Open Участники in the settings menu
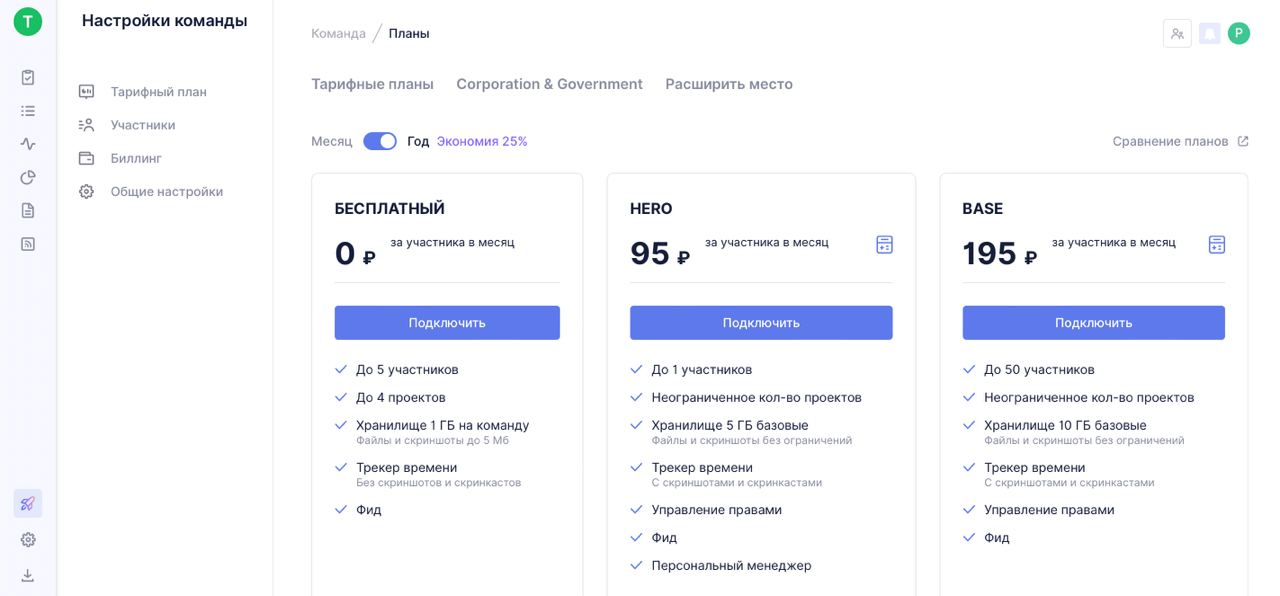The width and height of the screenshot is (1280, 596). click(143, 125)
